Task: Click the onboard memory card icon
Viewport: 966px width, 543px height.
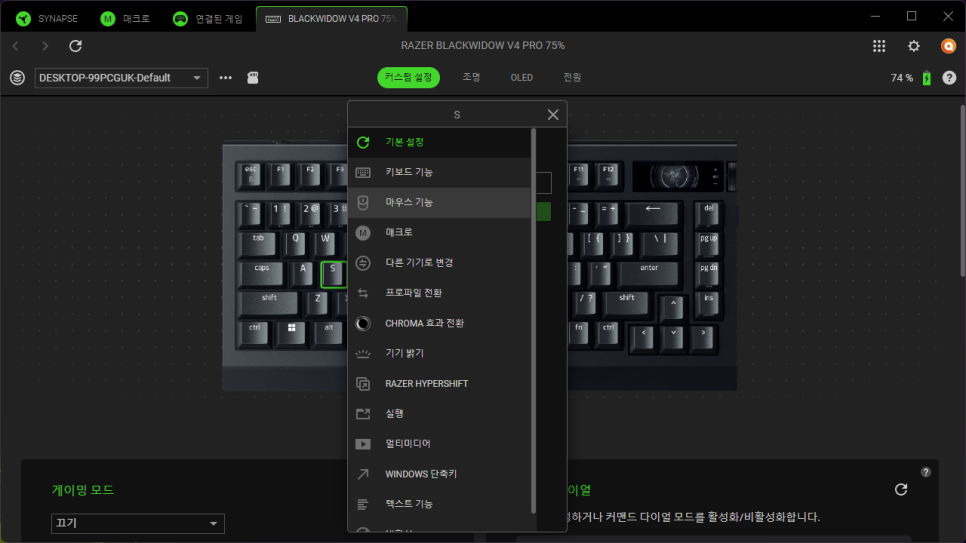Action: pyautogui.click(x=253, y=78)
